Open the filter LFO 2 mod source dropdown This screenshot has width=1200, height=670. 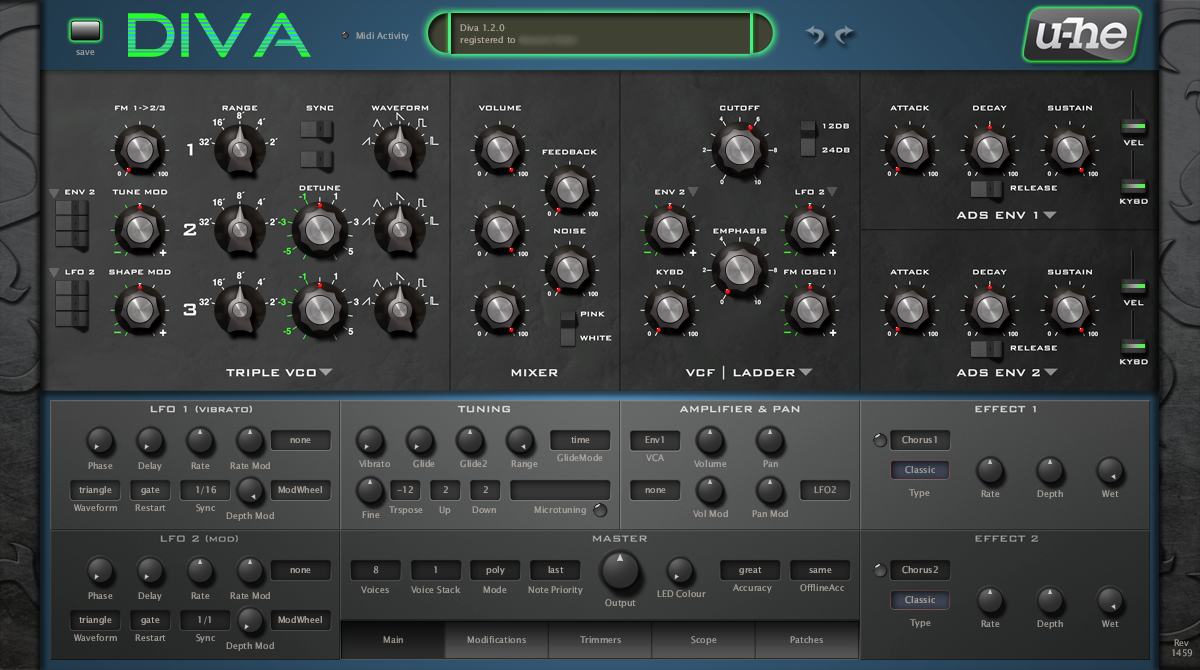click(832, 191)
